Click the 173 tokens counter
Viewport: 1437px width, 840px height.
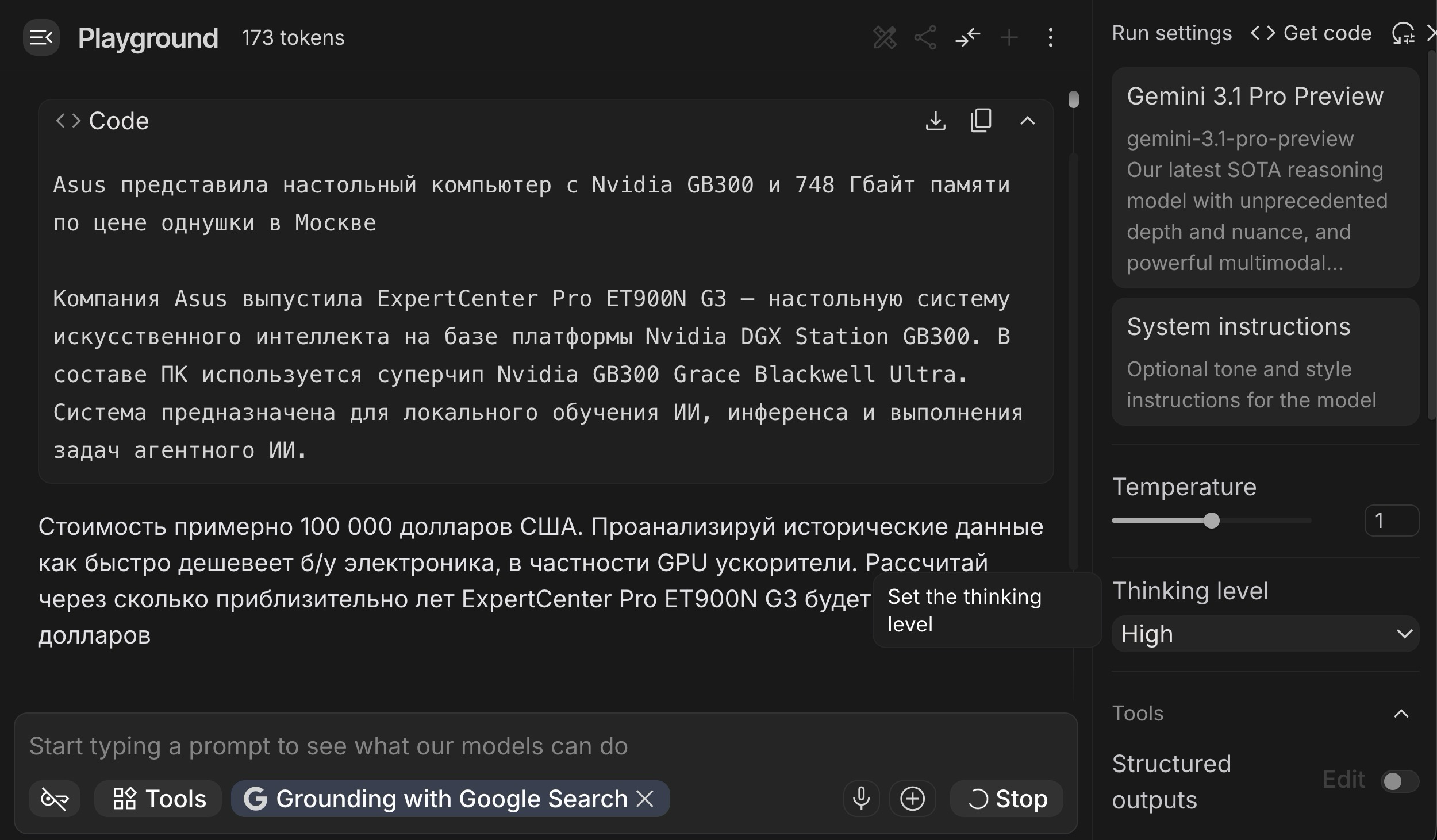[x=293, y=38]
